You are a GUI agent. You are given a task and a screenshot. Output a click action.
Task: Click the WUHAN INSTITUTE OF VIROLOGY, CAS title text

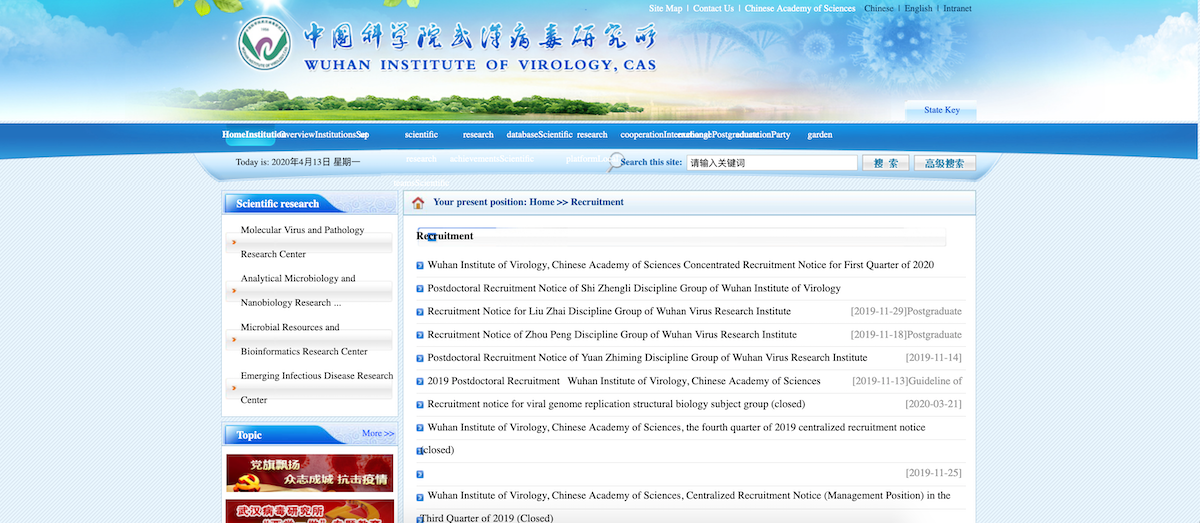coord(480,65)
